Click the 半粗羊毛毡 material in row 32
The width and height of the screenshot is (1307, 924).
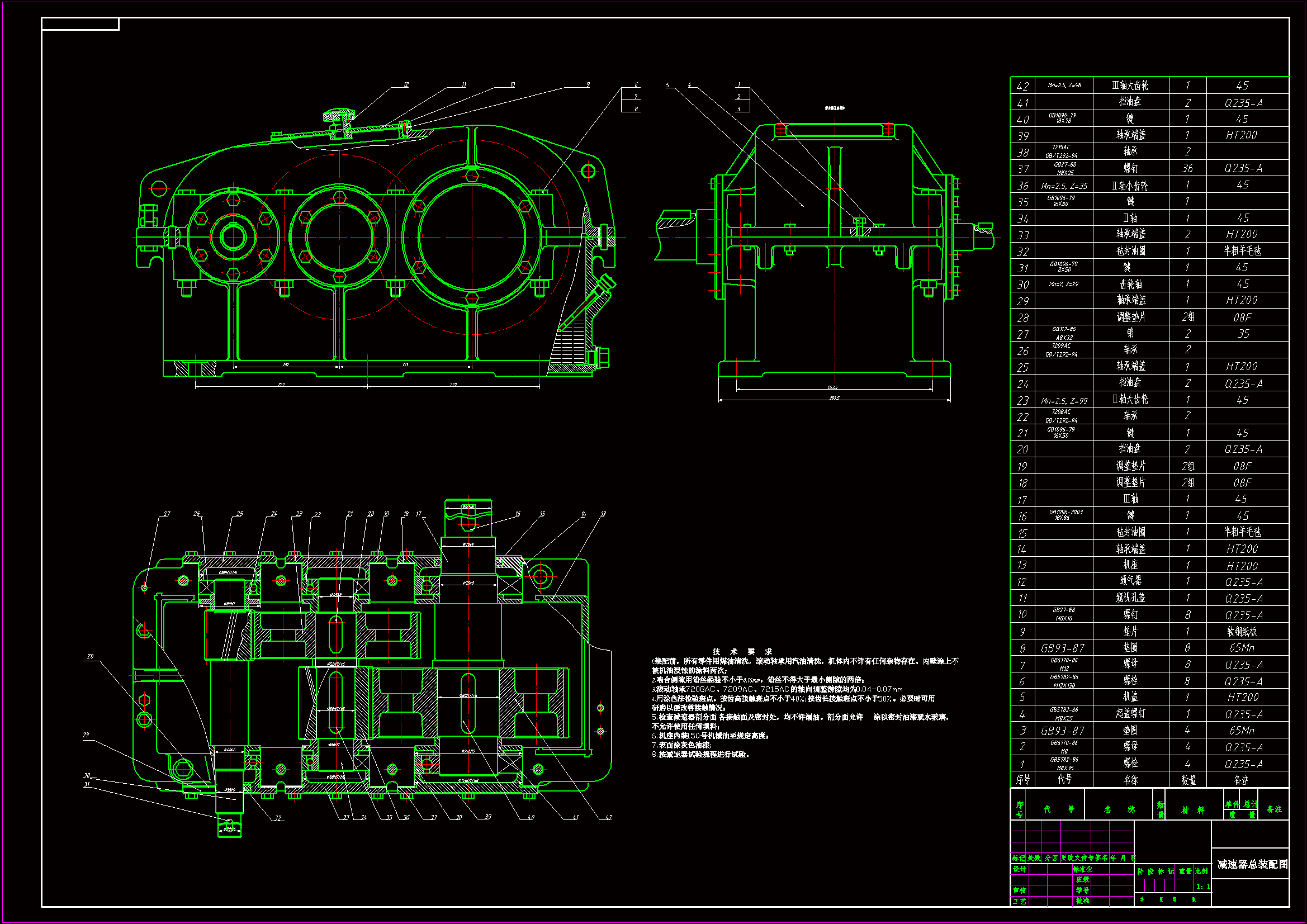1242,251
